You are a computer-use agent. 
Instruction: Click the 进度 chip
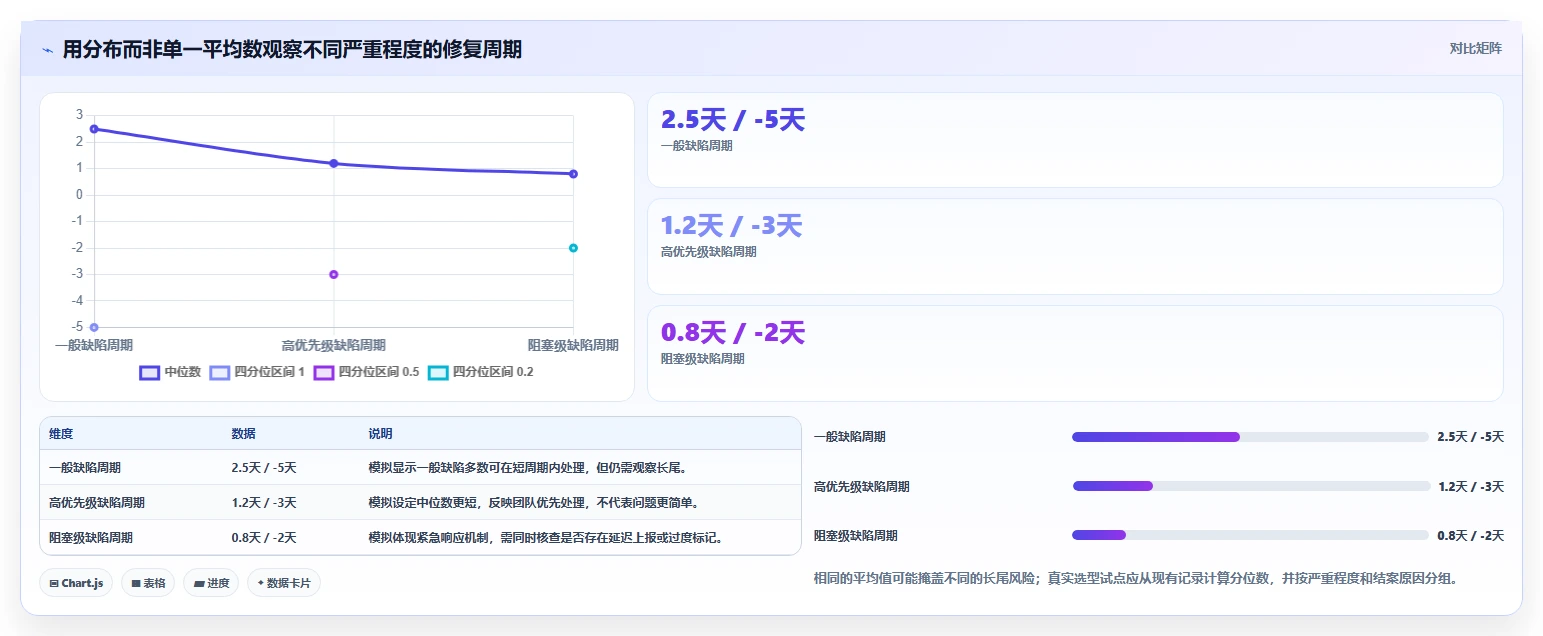point(211,583)
